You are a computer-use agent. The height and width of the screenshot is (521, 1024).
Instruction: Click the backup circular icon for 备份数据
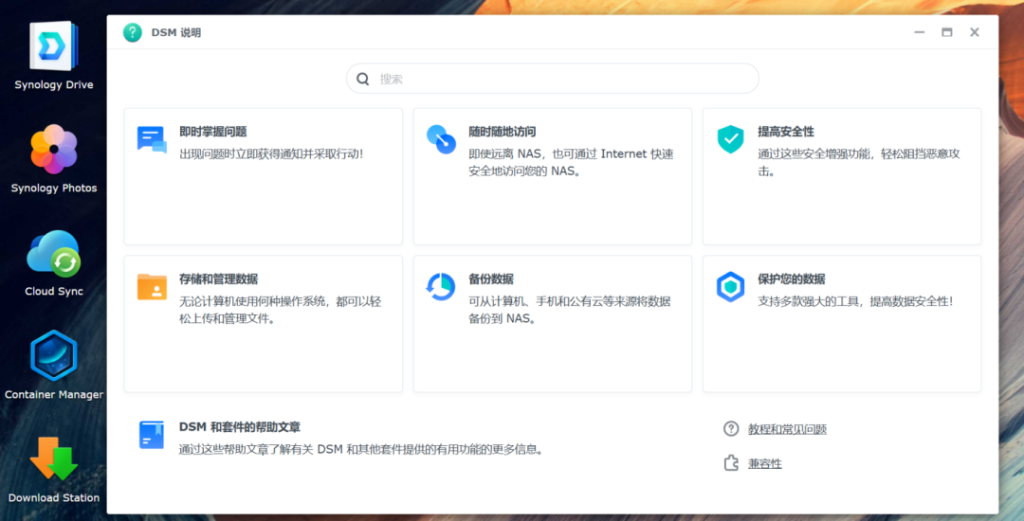[x=441, y=287]
